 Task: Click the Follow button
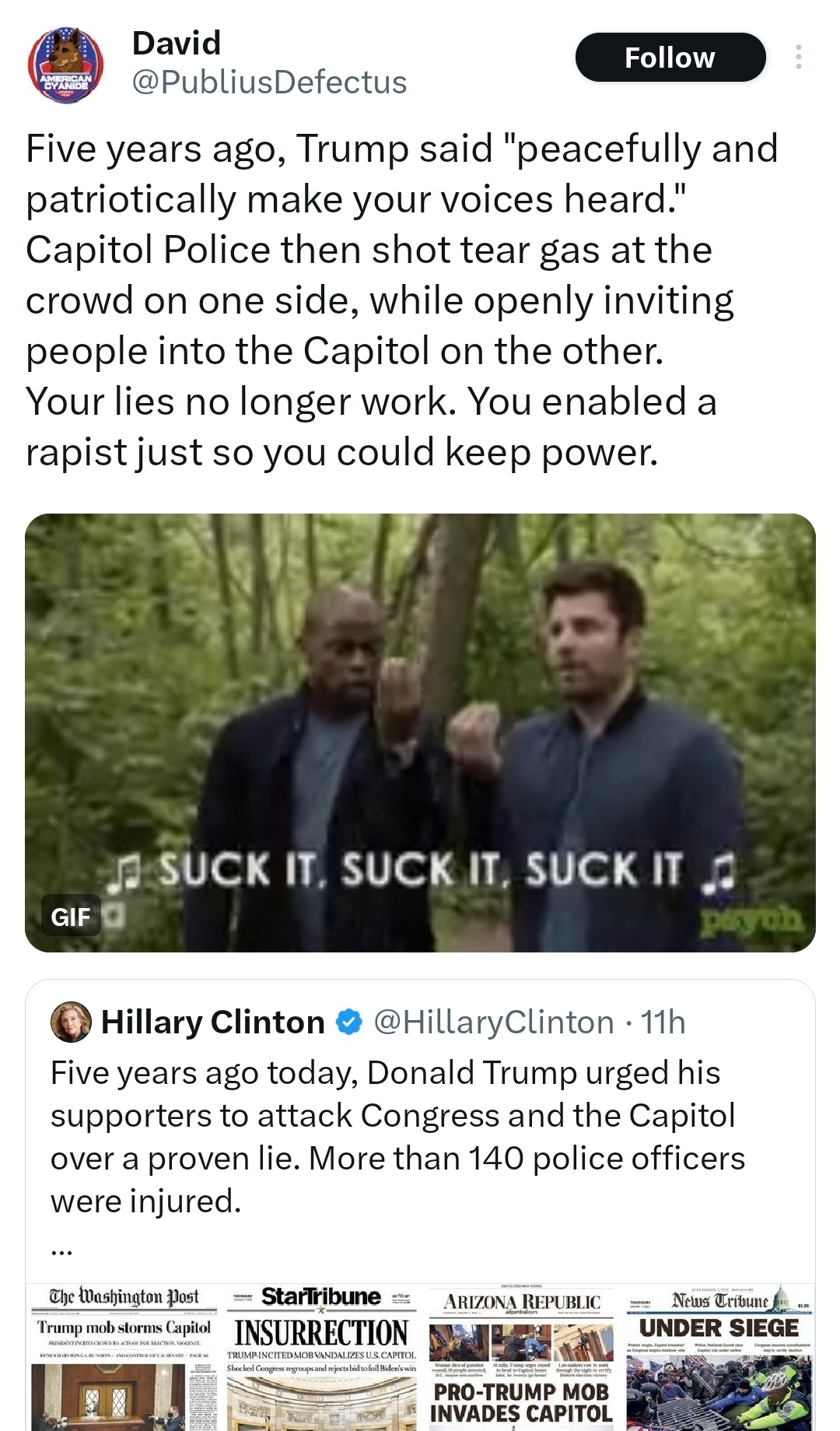click(670, 58)
